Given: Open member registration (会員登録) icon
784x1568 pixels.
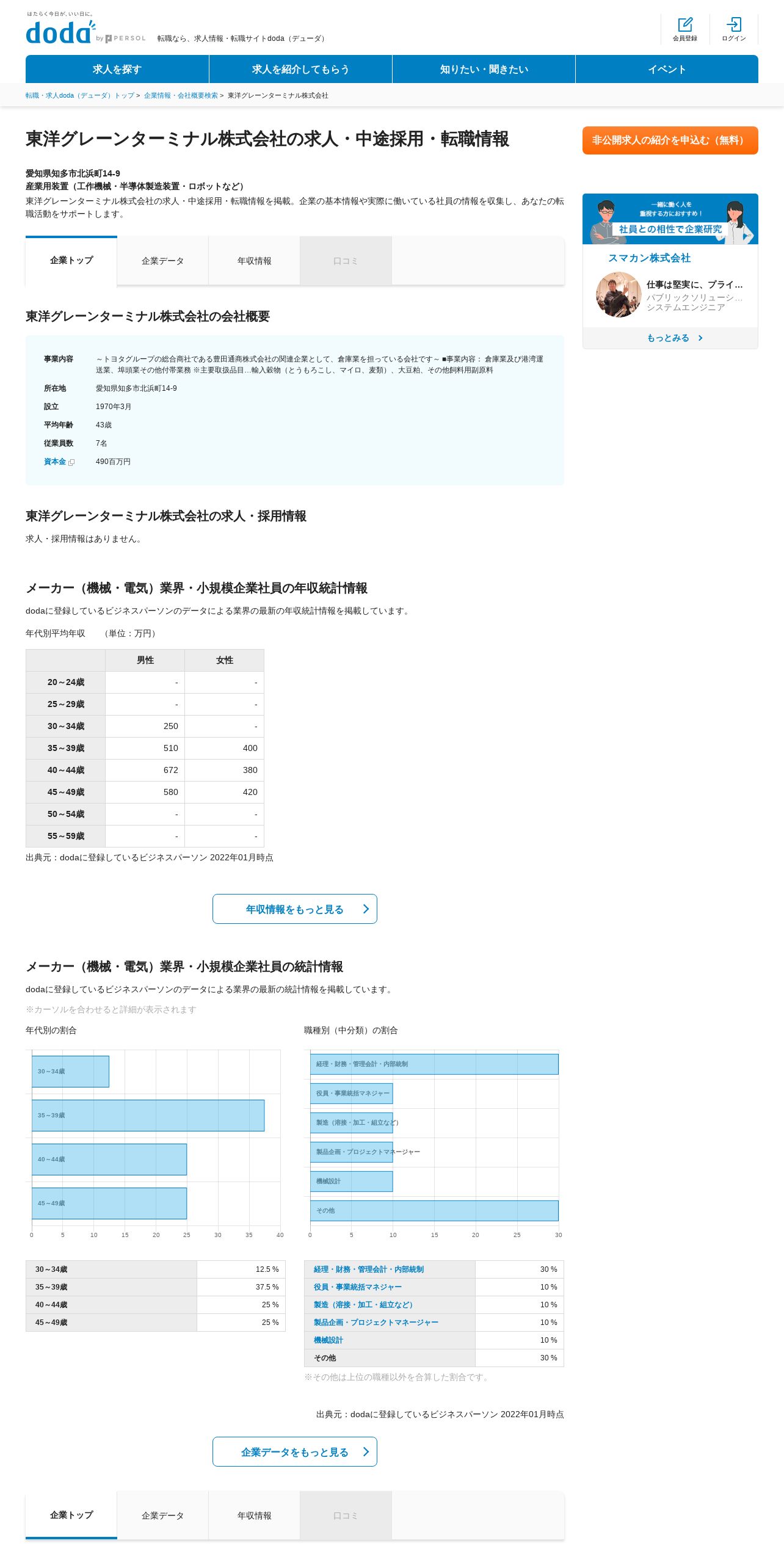Looking at the screenshot, I should [x=685, y=29].
